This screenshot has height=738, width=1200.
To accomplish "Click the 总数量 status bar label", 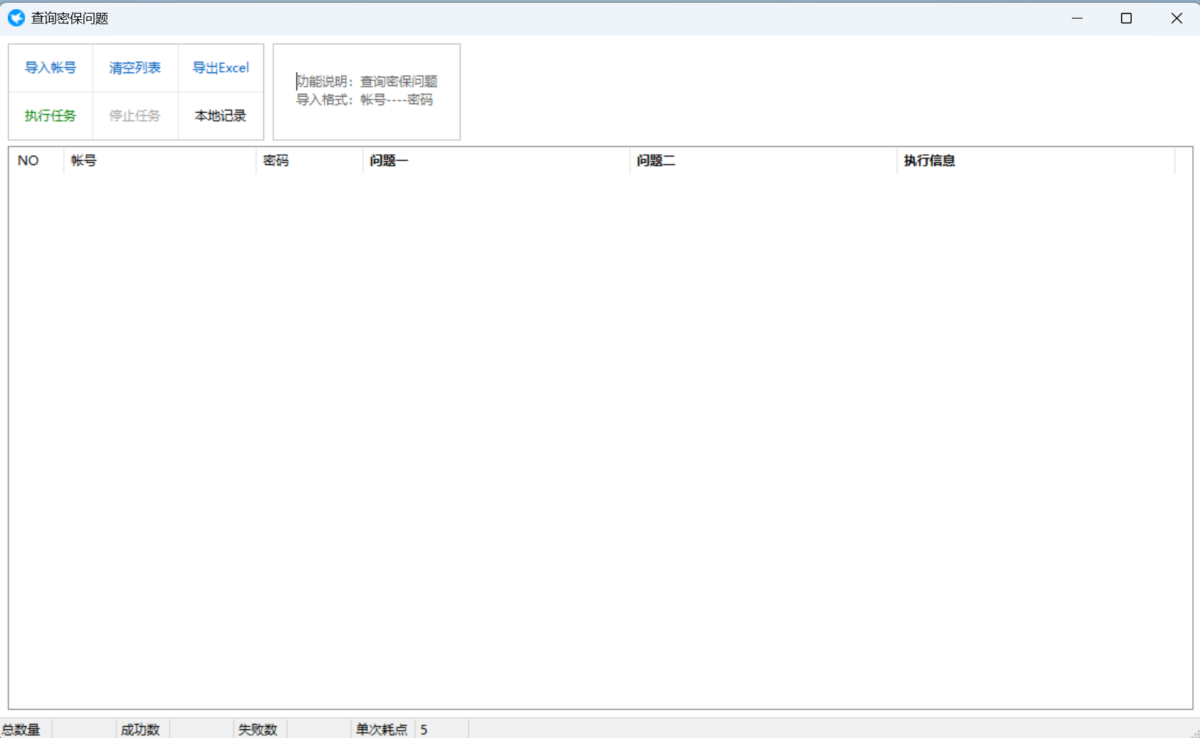I will click(x=21, y=730).
